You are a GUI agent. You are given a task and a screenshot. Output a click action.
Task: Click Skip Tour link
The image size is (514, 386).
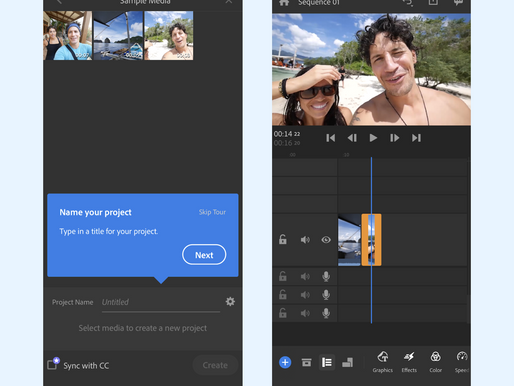point(212,212)
